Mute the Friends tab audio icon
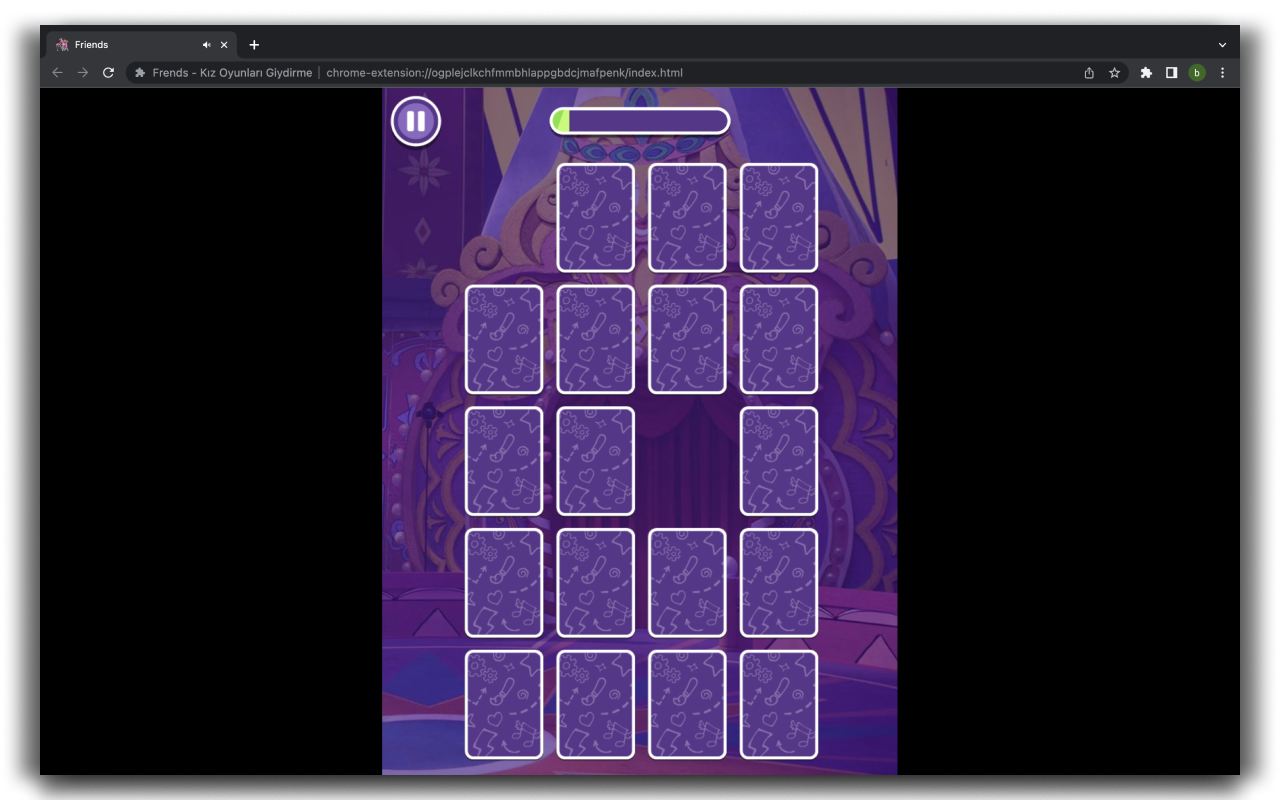Viewport: 1280px width, 800px height. click(206, 45)
